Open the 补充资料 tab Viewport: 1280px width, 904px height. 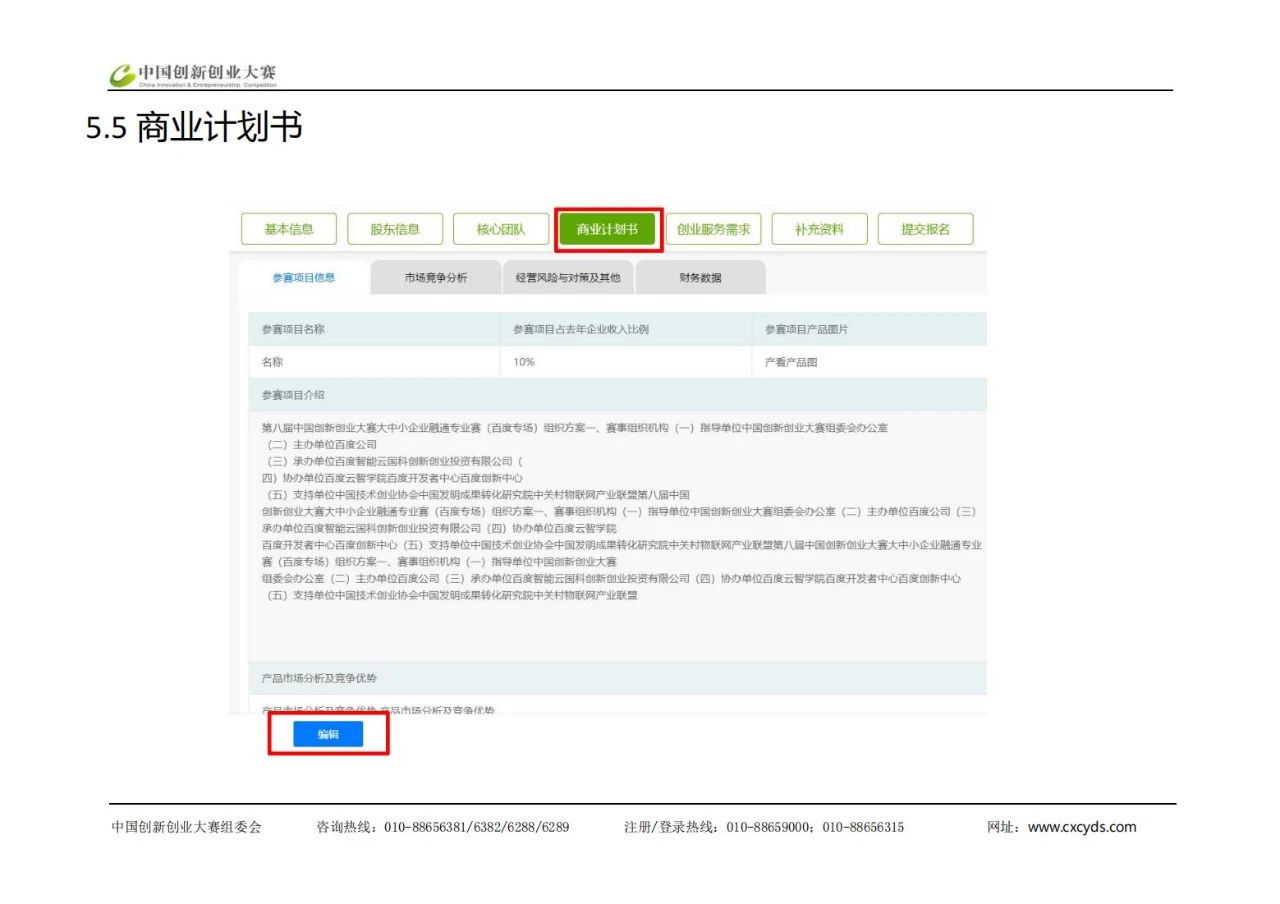819,229
